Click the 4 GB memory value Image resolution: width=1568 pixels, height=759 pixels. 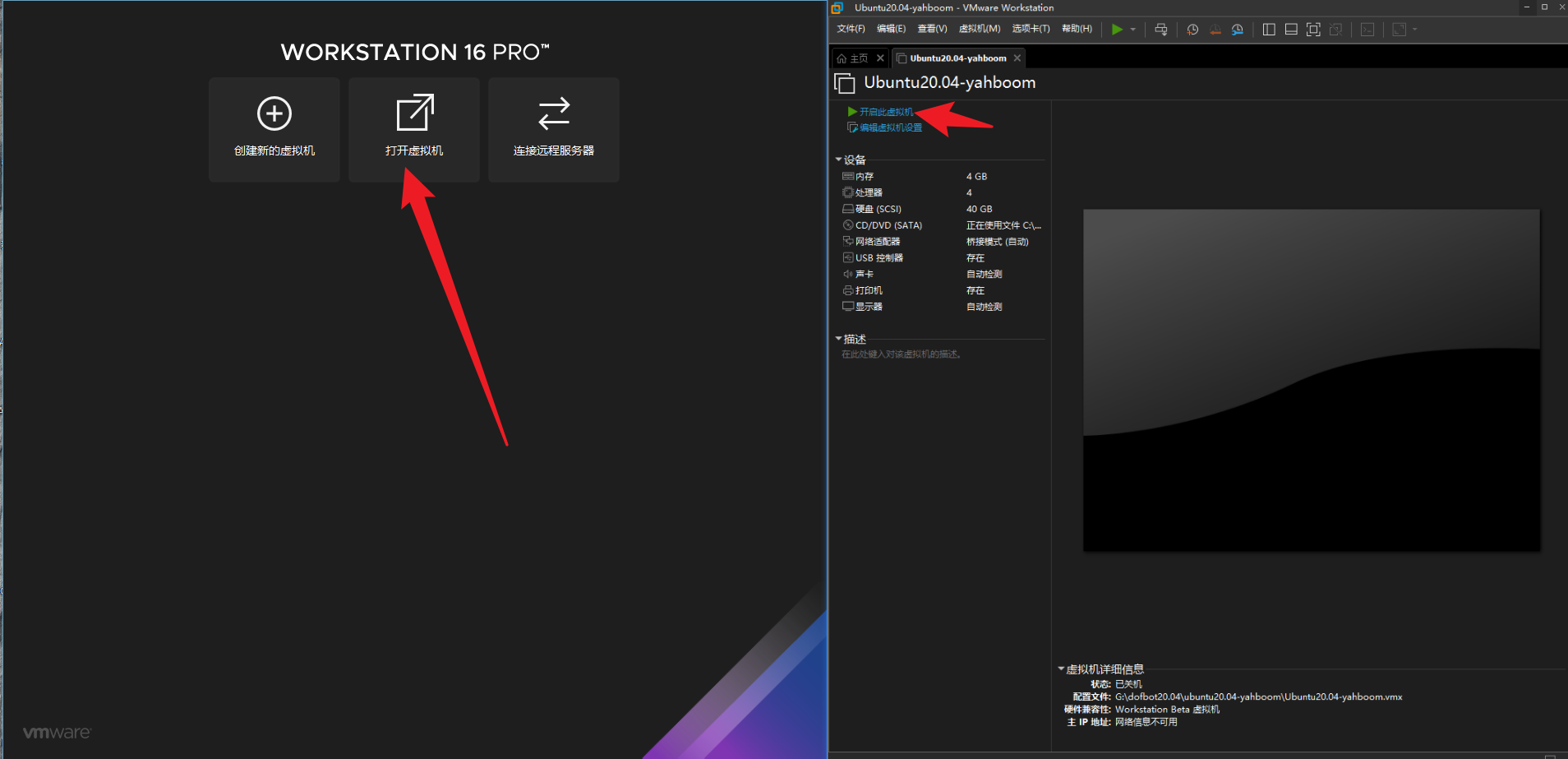click(976, 177)
